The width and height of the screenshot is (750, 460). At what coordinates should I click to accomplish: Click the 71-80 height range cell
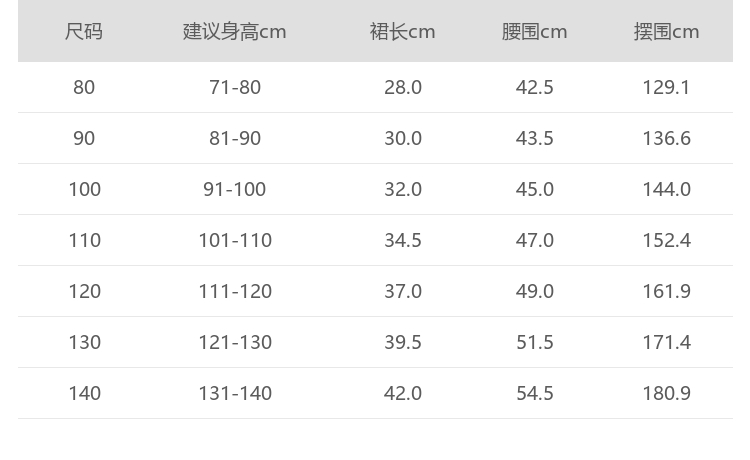click(235, 87)
